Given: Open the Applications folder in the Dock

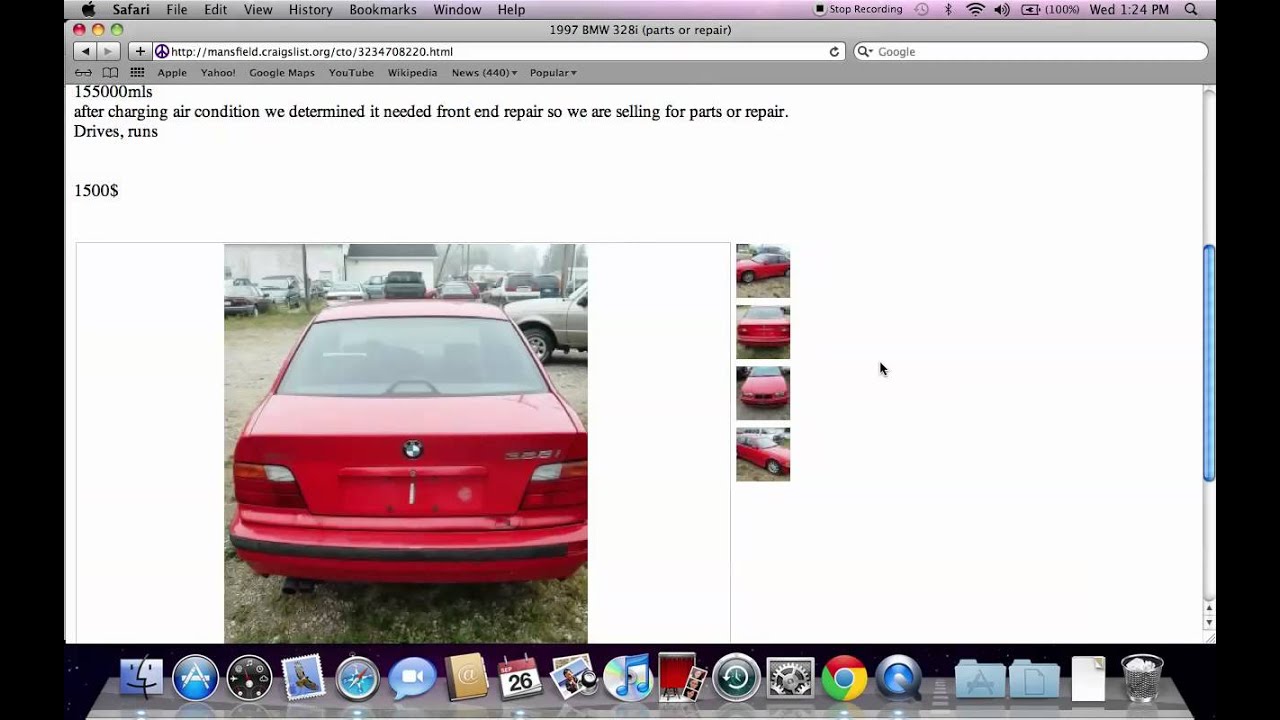Looking at the screenshot, I should pyautogui.click(x=980, y=679).
